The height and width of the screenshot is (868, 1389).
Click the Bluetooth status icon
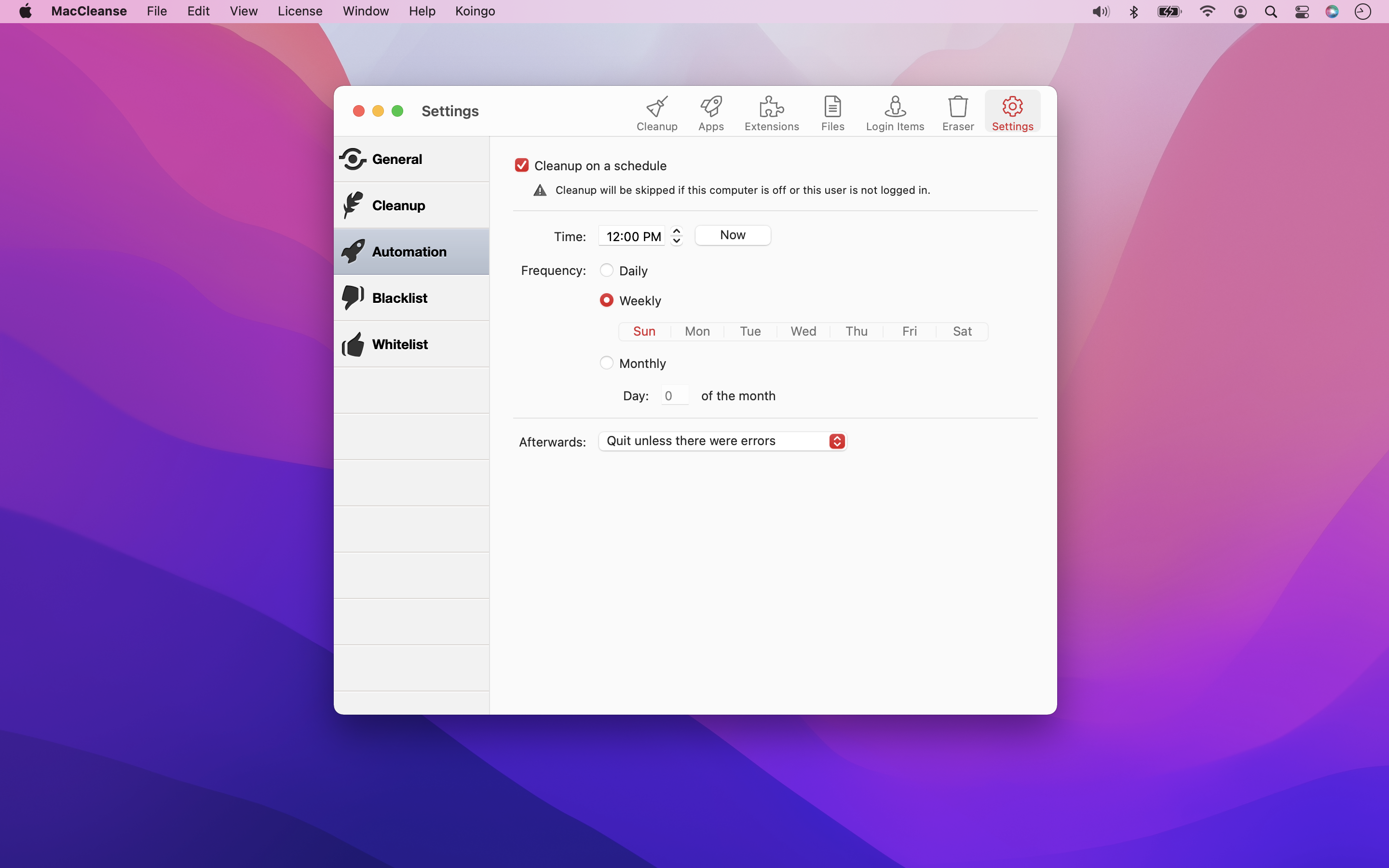point(1133,12)
